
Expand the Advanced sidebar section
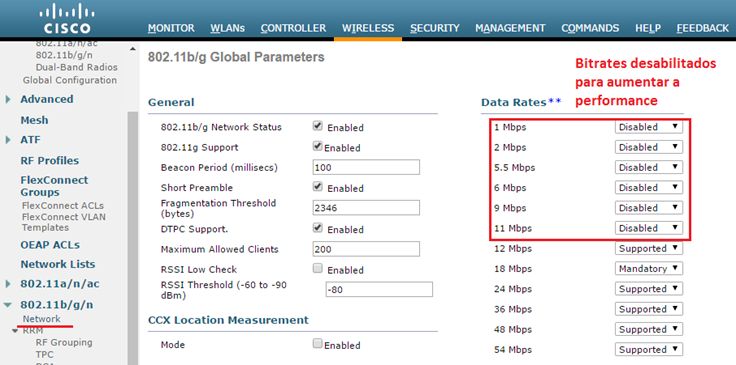tap(8, 99)
